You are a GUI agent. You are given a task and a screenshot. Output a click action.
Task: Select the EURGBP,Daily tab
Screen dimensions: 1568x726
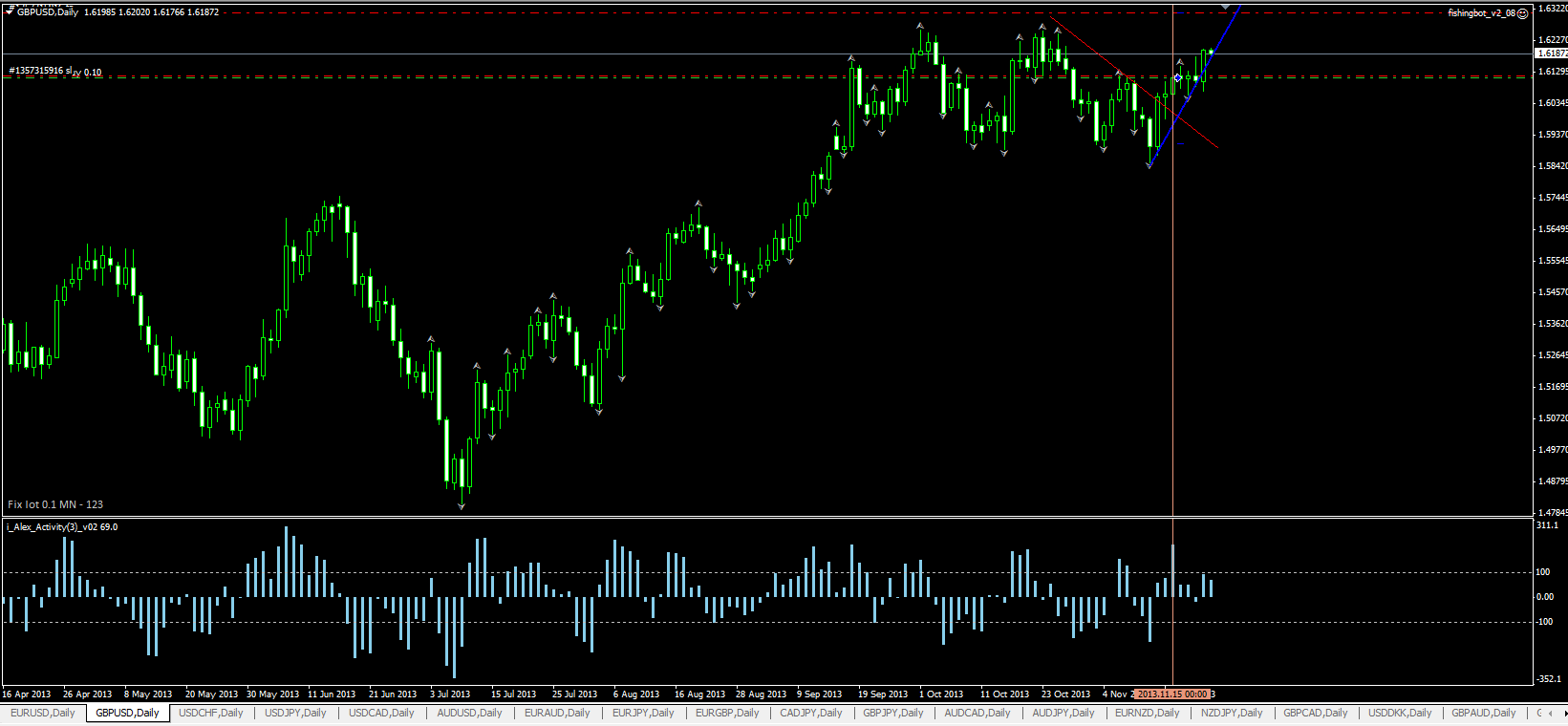pyautogui.click(x=727, y=714)
